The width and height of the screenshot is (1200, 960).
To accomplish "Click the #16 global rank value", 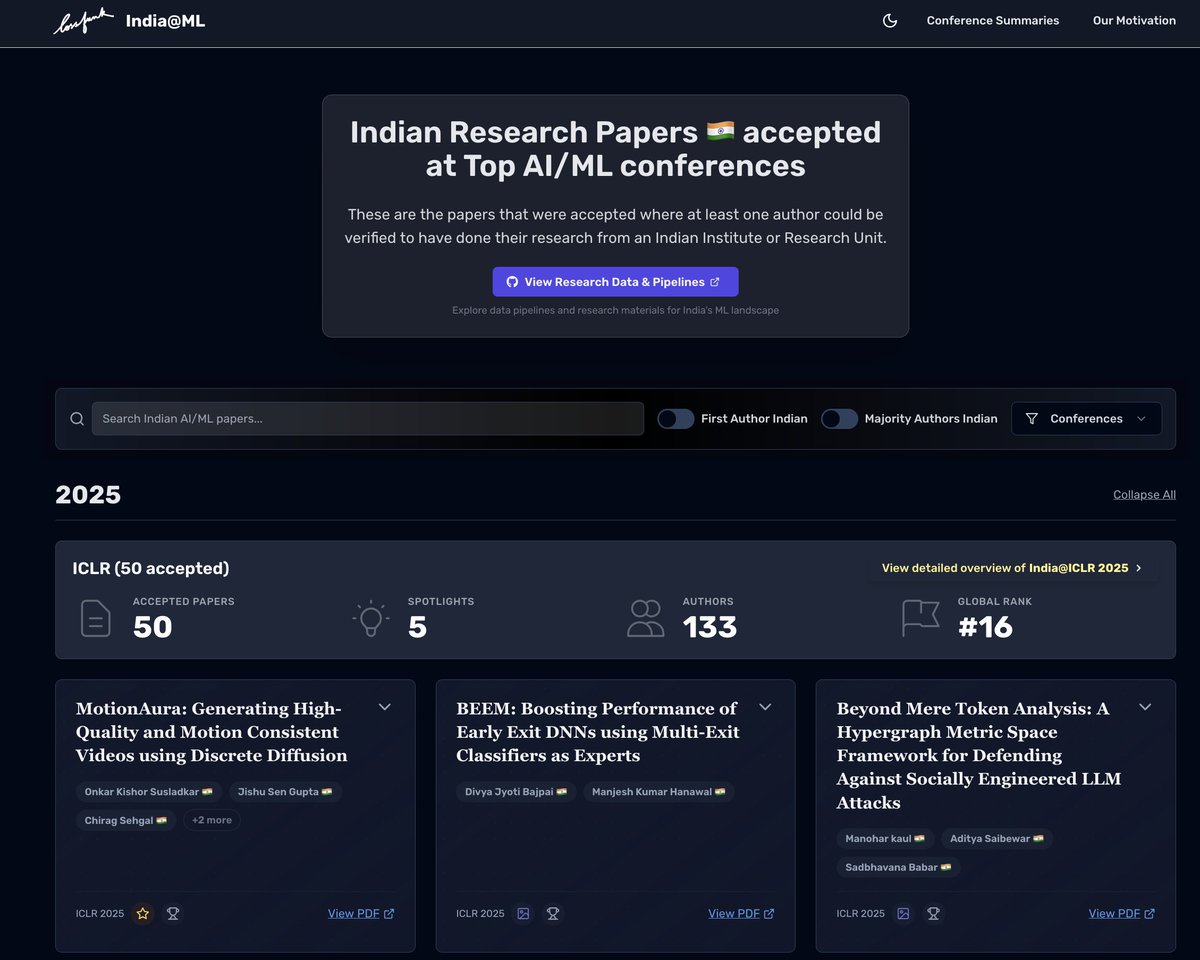I will click(985, 627).
